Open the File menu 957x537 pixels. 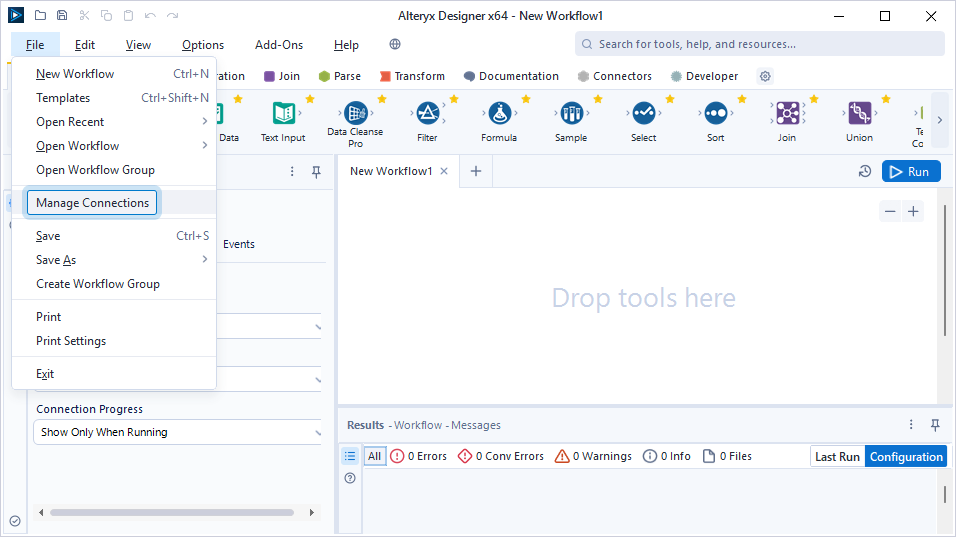(35, 45)
